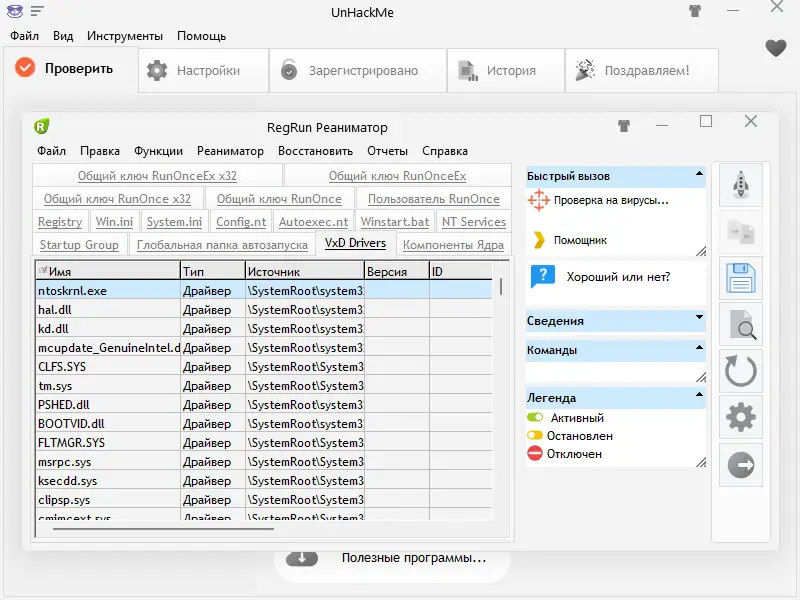This screenshot has height=600, width=800.
Task: Click the floppy disk save icon
Action: tap(740, 279)
